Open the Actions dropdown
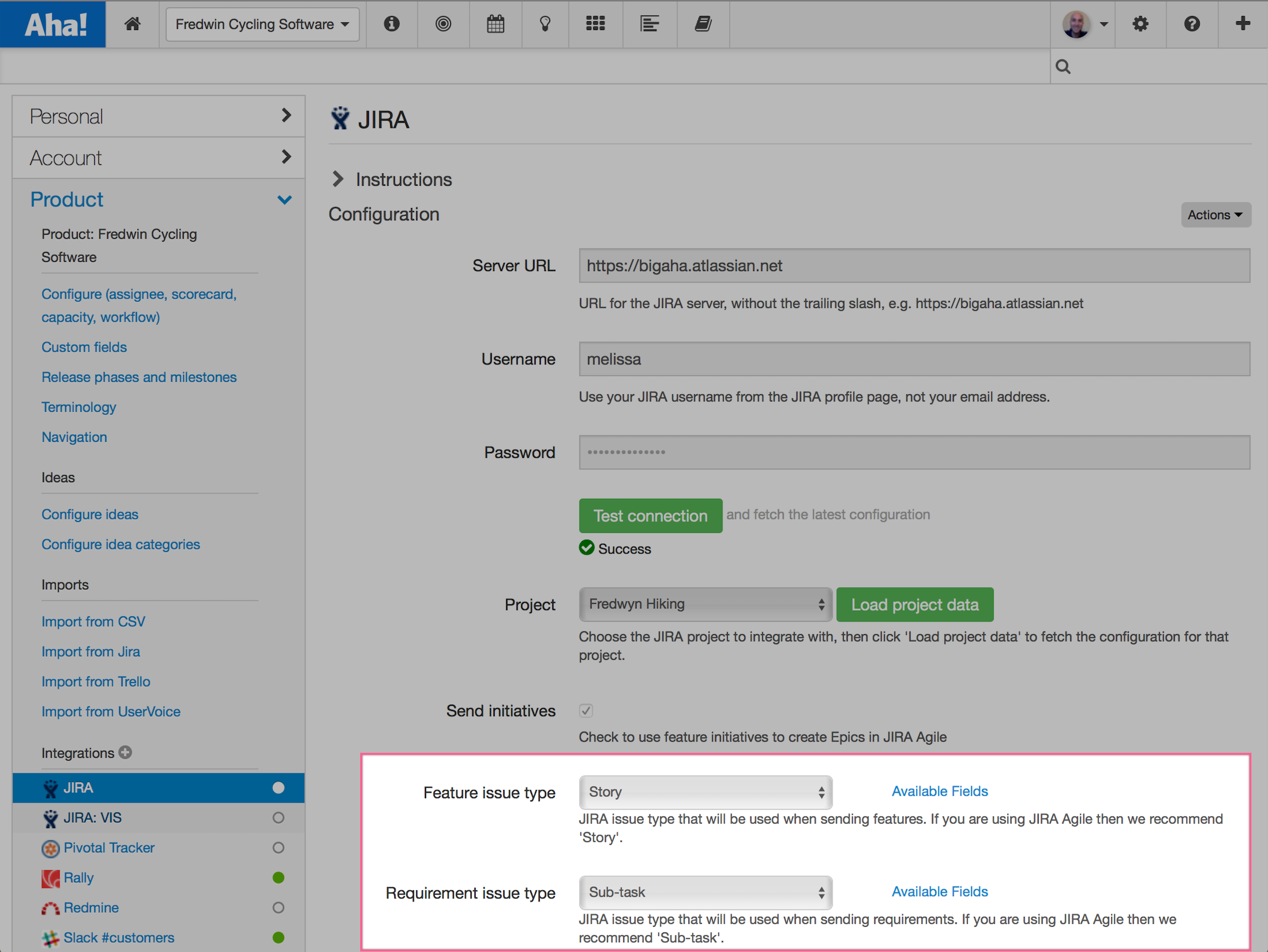 click(1215, 215)
